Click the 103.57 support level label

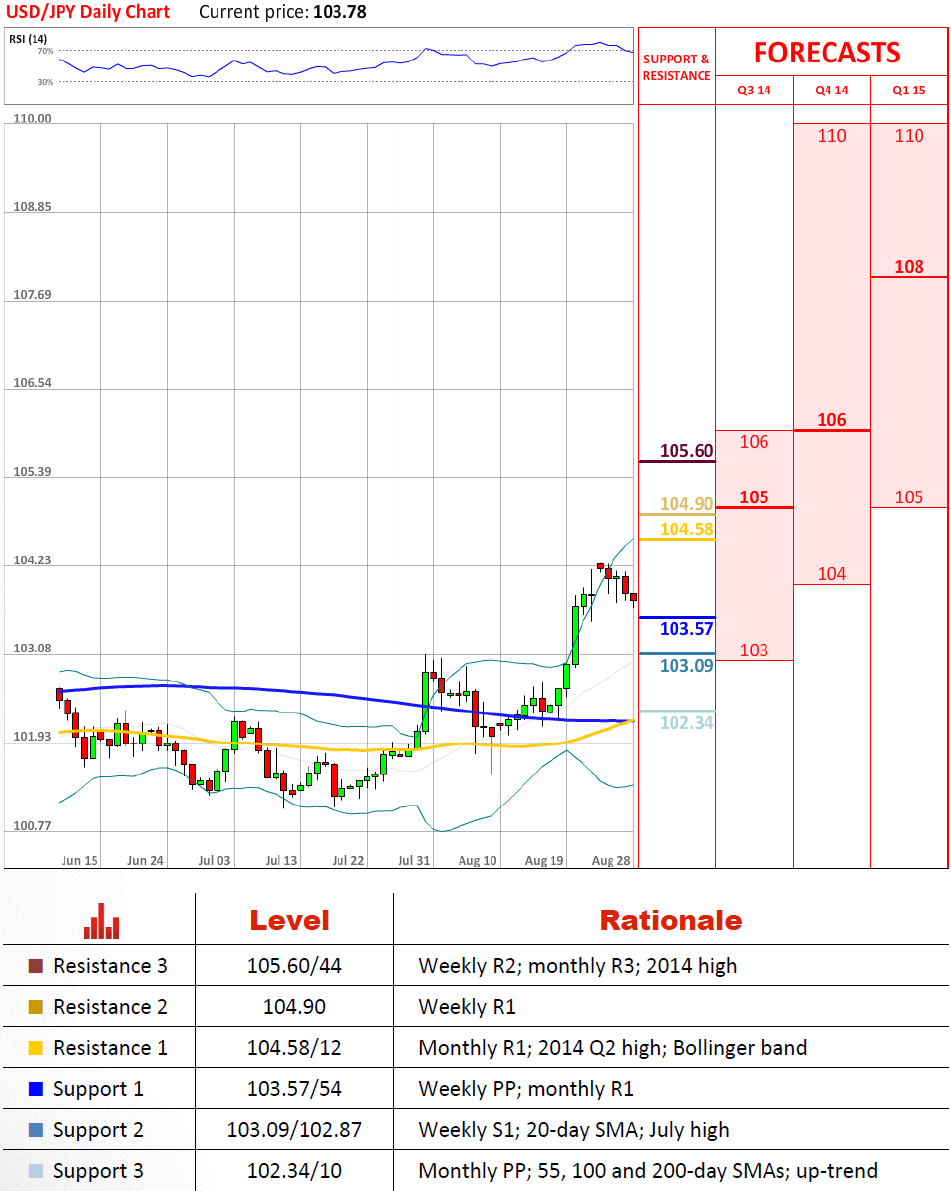tap(687, 629)
